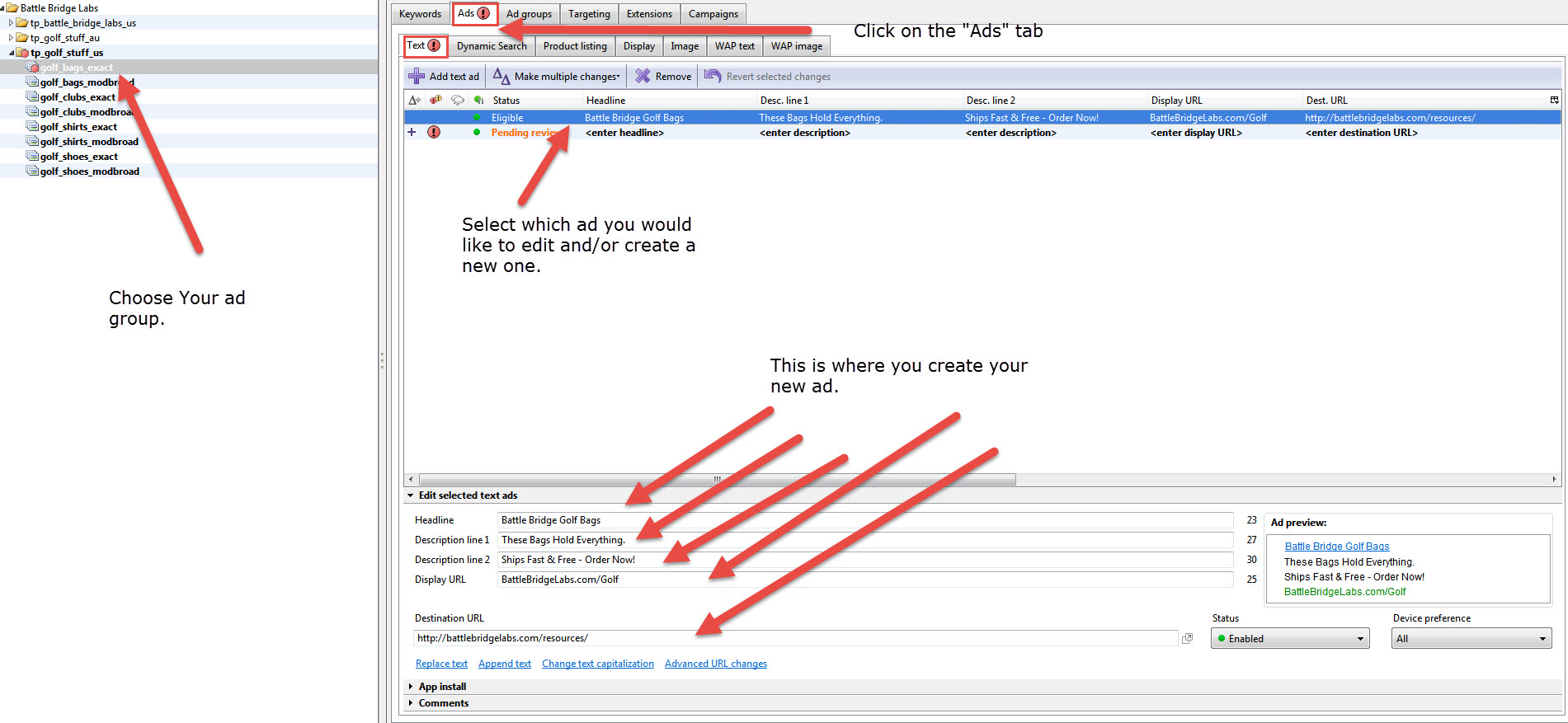Open the Make multiple changes menu
Screen dimensions: 1568x723
click(x=558, y=77)
